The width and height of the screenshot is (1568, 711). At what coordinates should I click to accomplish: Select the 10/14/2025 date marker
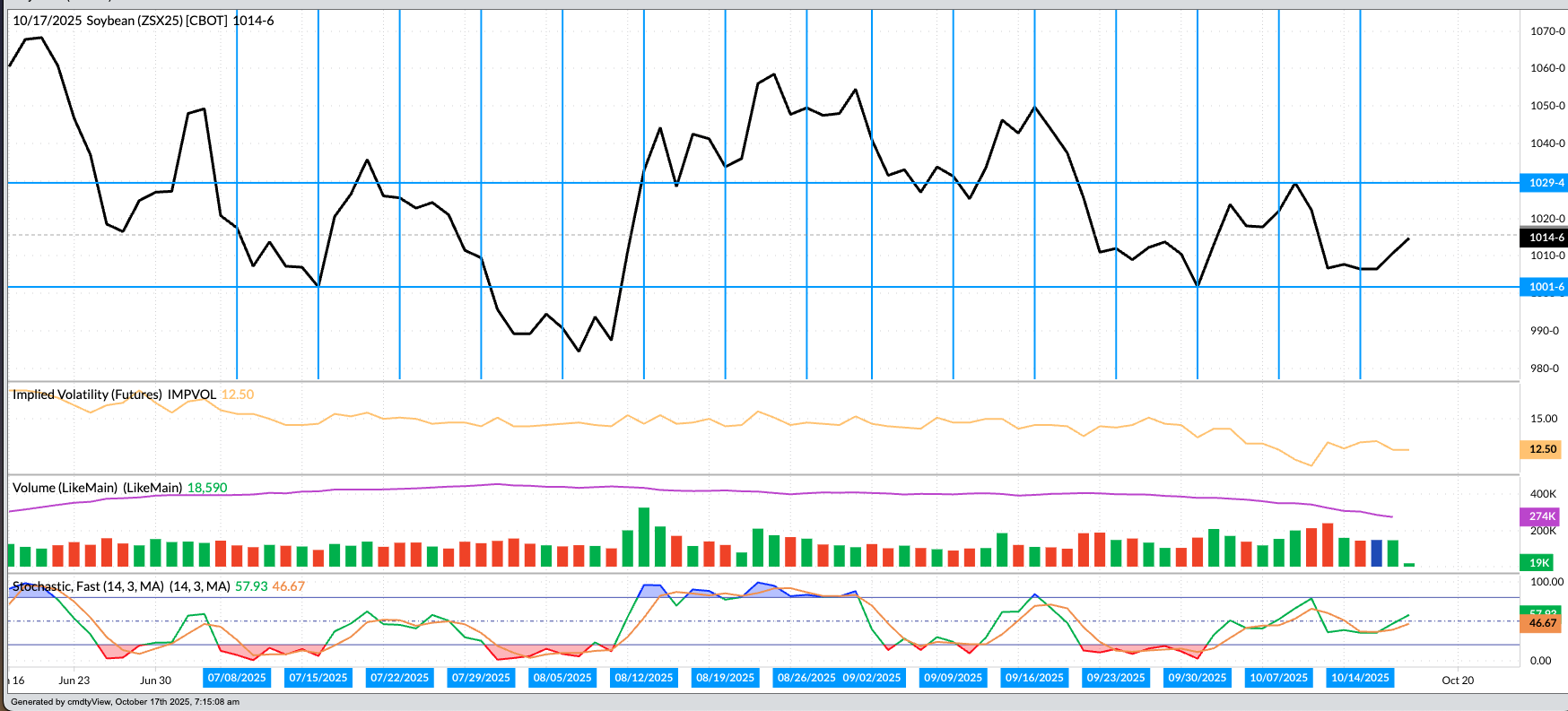1360,678
